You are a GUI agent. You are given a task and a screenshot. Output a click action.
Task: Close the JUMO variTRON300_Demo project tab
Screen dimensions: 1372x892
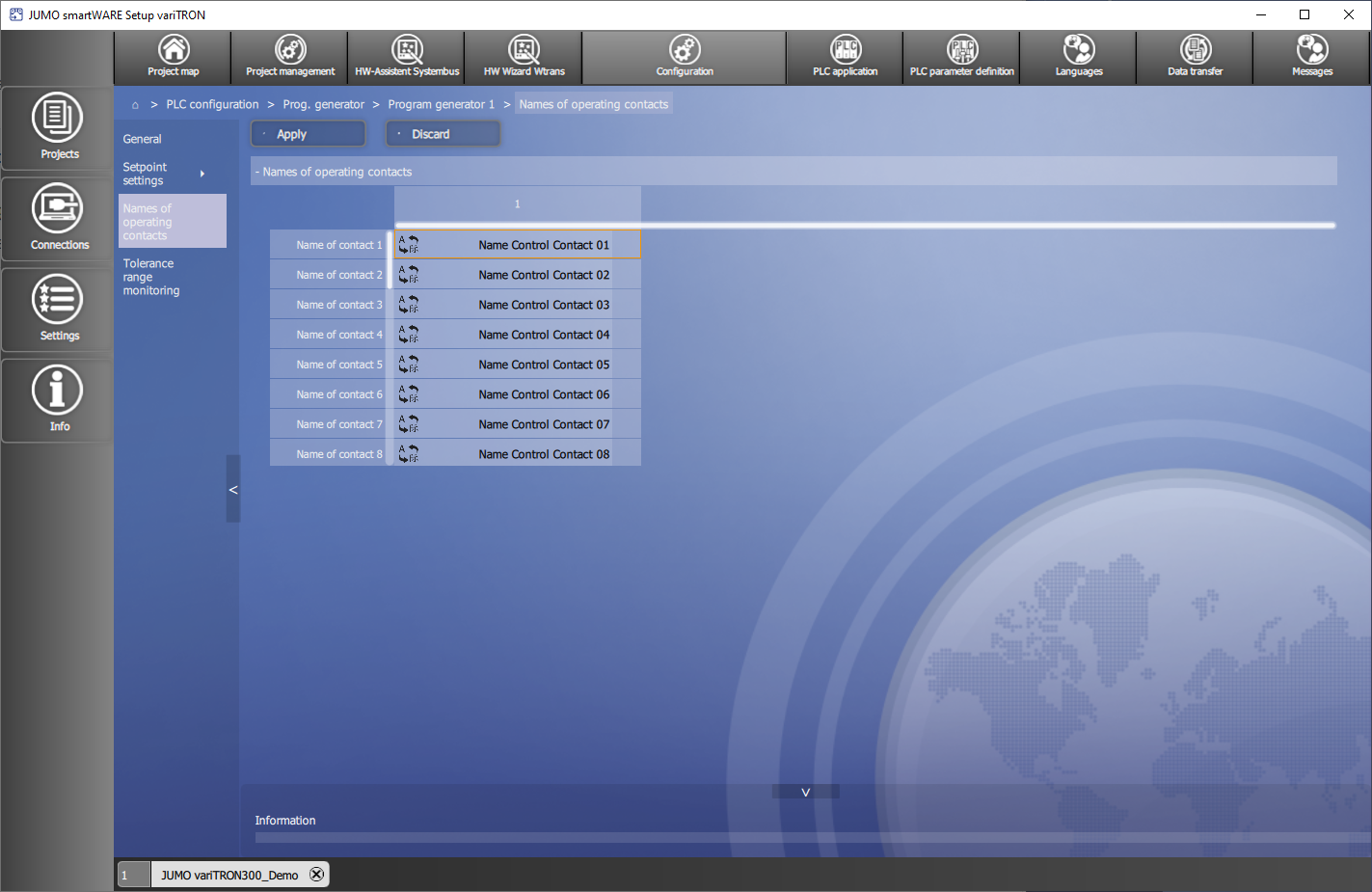(x=316, y=875)
